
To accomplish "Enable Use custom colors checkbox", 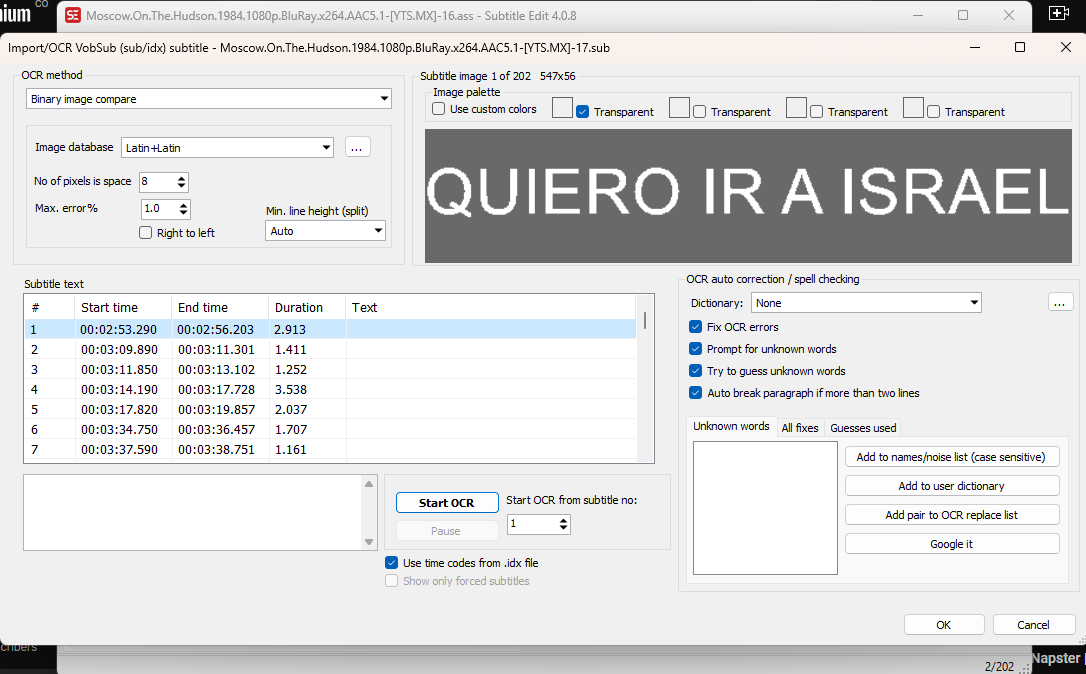I will pyautogui.click(x=438, y=109).
